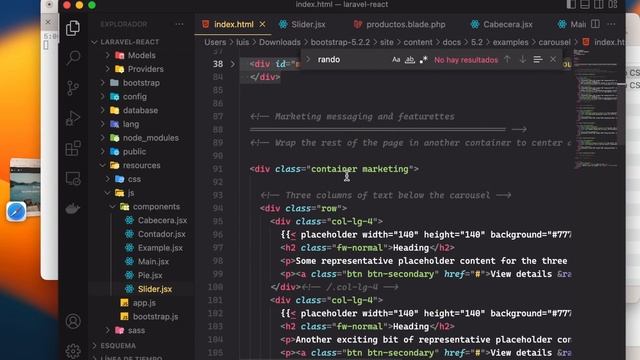This screenshot has height=360, width=640.
Task: Open Main.jsx in the file tree
Action: click(x=153, y=262)
